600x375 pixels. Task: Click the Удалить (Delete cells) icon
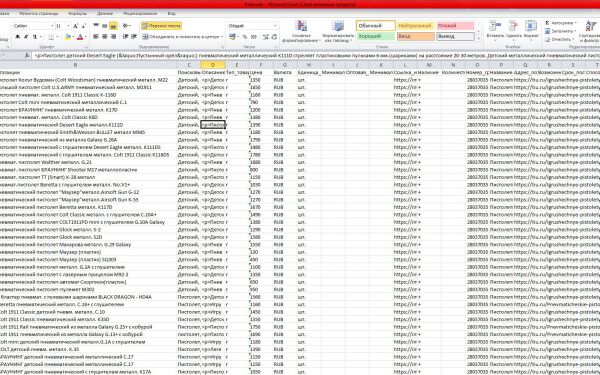pos(513,26)
